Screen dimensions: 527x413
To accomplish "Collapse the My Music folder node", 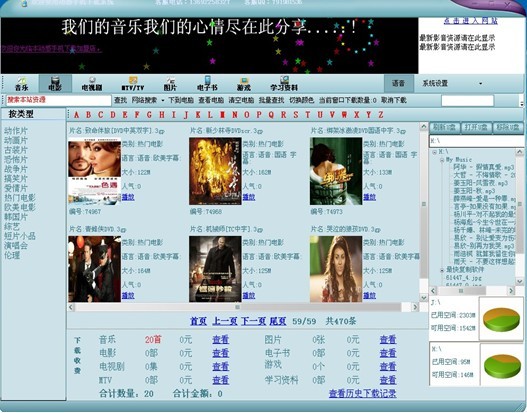I will pyautogui.click(x=442, y=160).
